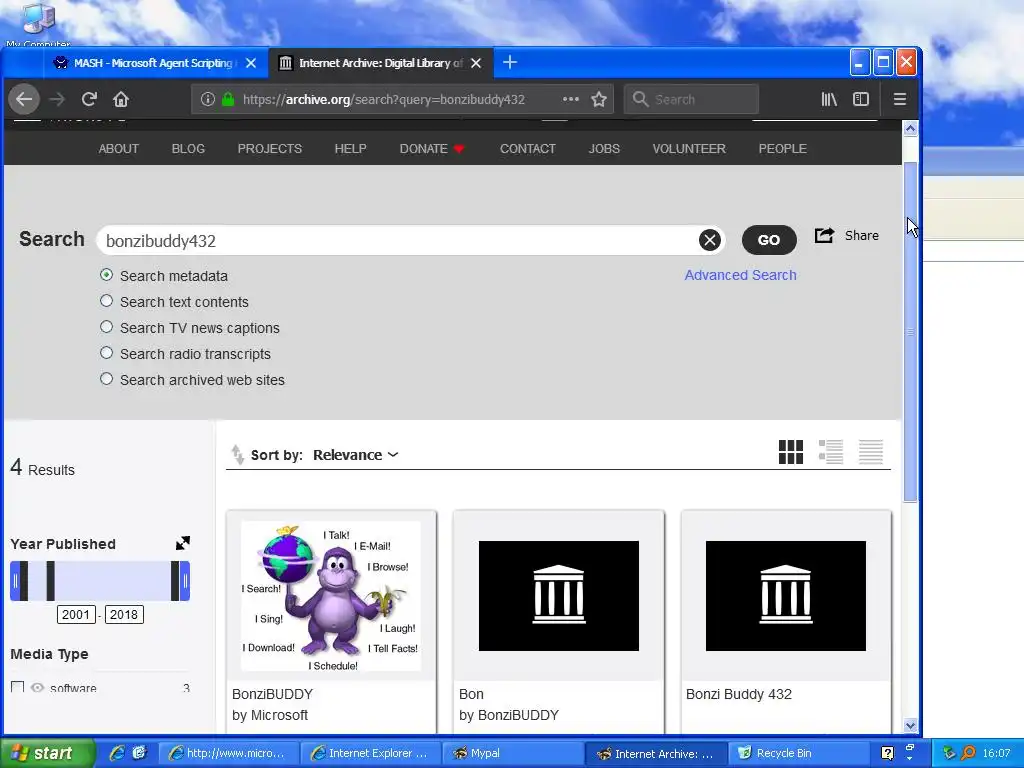Click the browser forward arrow

coord(57,99)
